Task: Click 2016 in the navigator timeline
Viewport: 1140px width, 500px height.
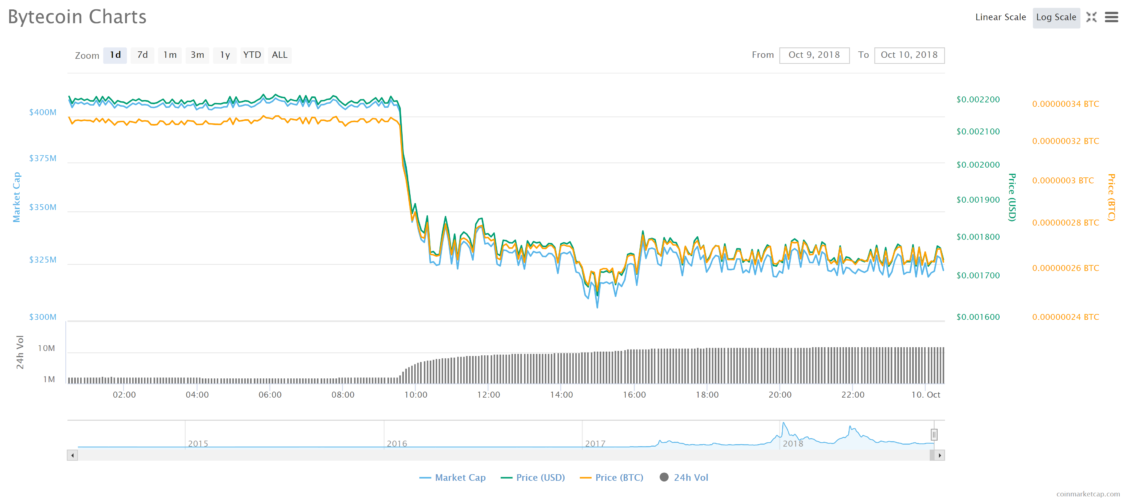Action: 396,443
